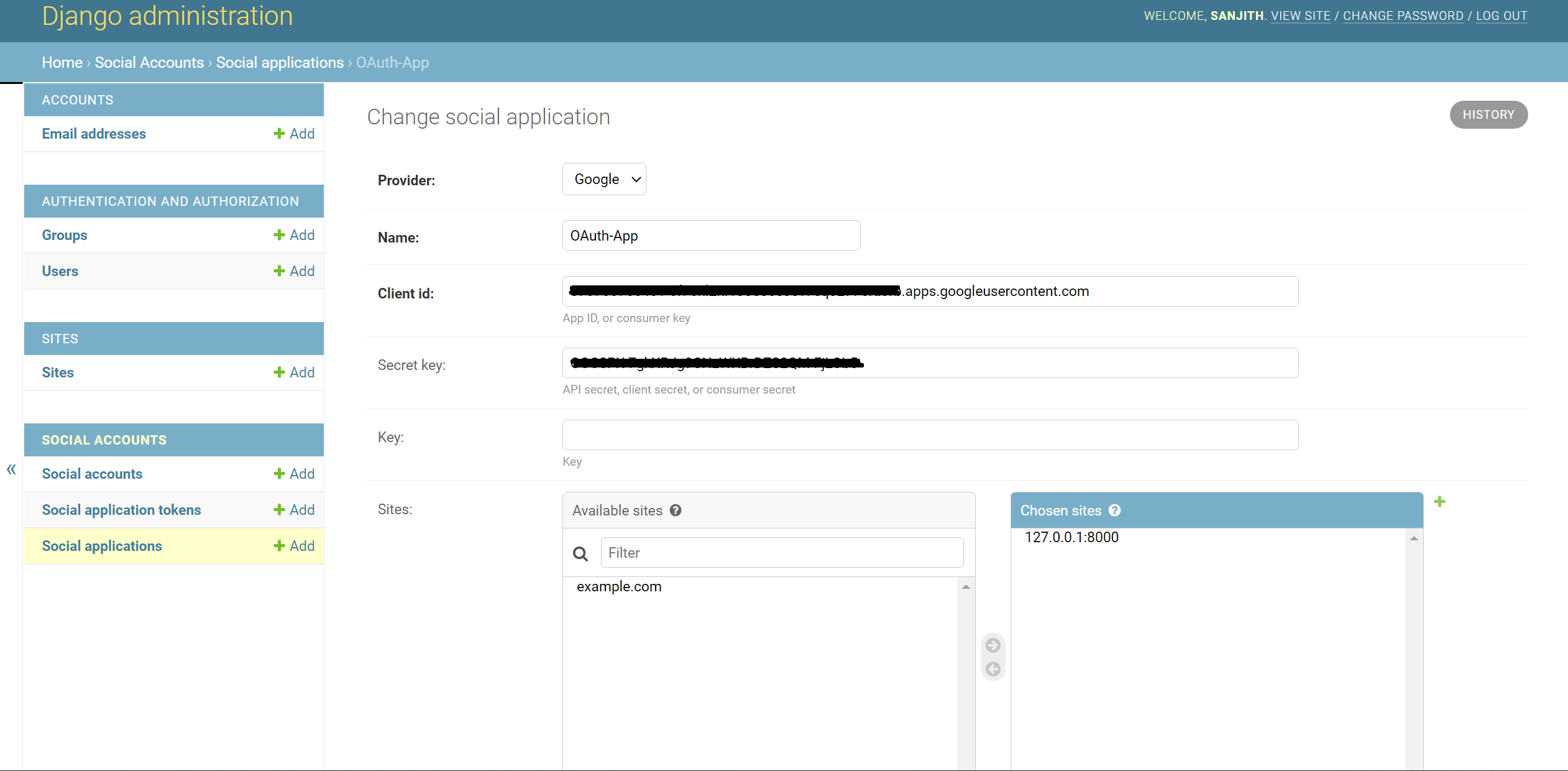Select example.com in Available sites
Screen dimensions: 1568x771
click(619, 586)
